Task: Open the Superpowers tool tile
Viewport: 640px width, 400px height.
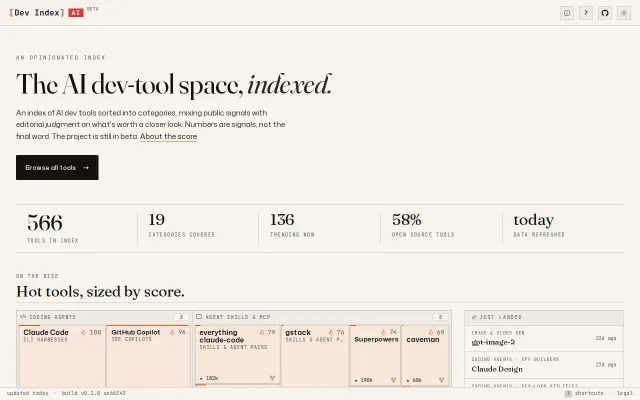Action: (x=376, y=355)
